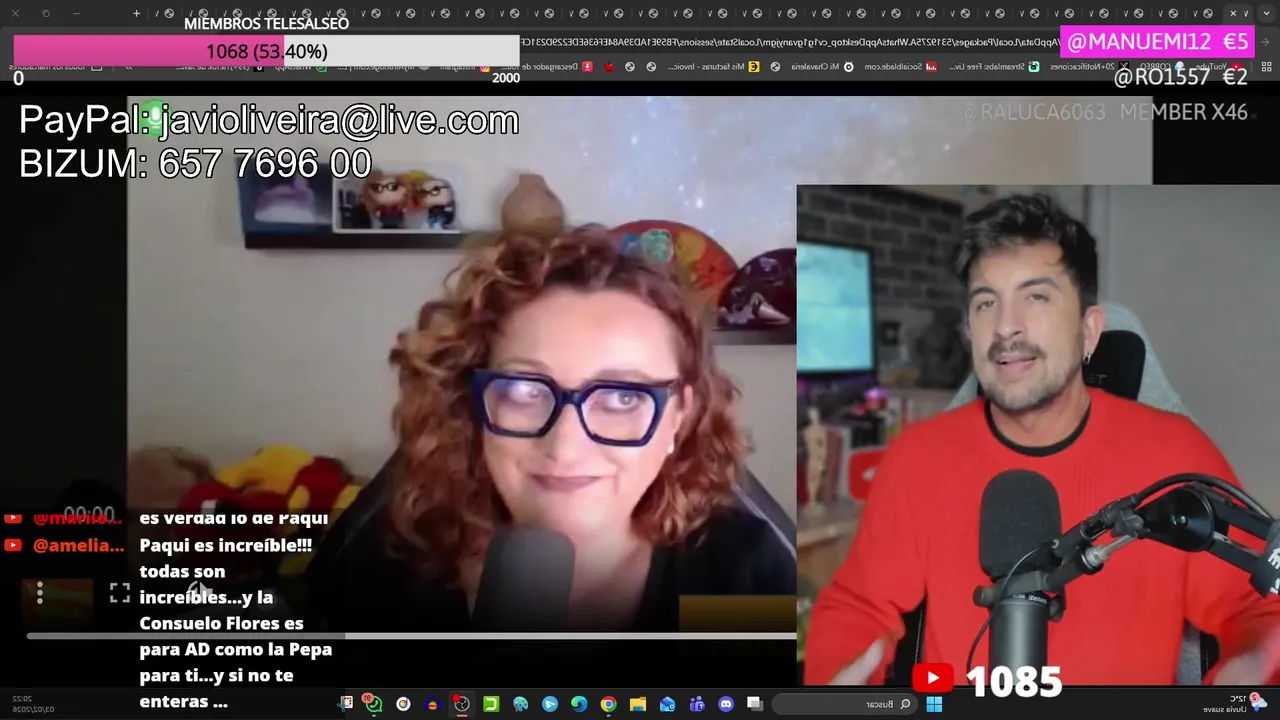
Task: Click the YouTube logo beside 1085 viewers
Action: [x=932, y=678]
